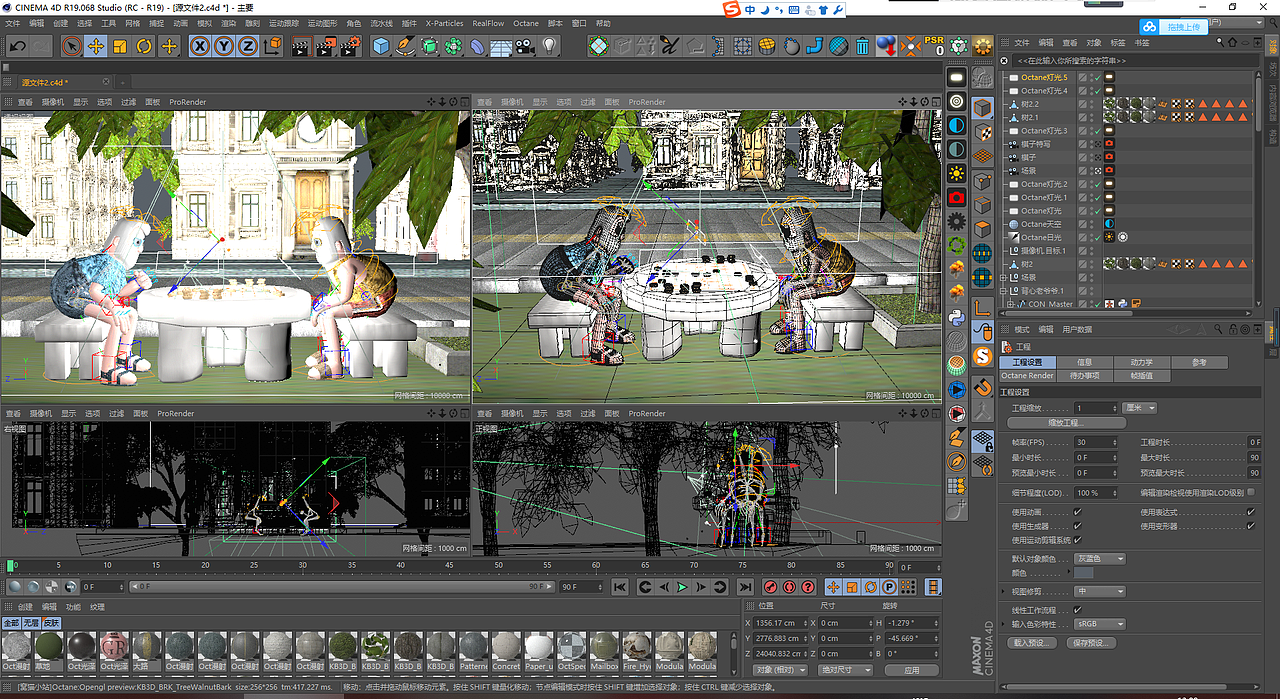This screenshot has height=699, width=1280.
Task: Toggle the X axis lock
Action: click(x=200, y=46)
